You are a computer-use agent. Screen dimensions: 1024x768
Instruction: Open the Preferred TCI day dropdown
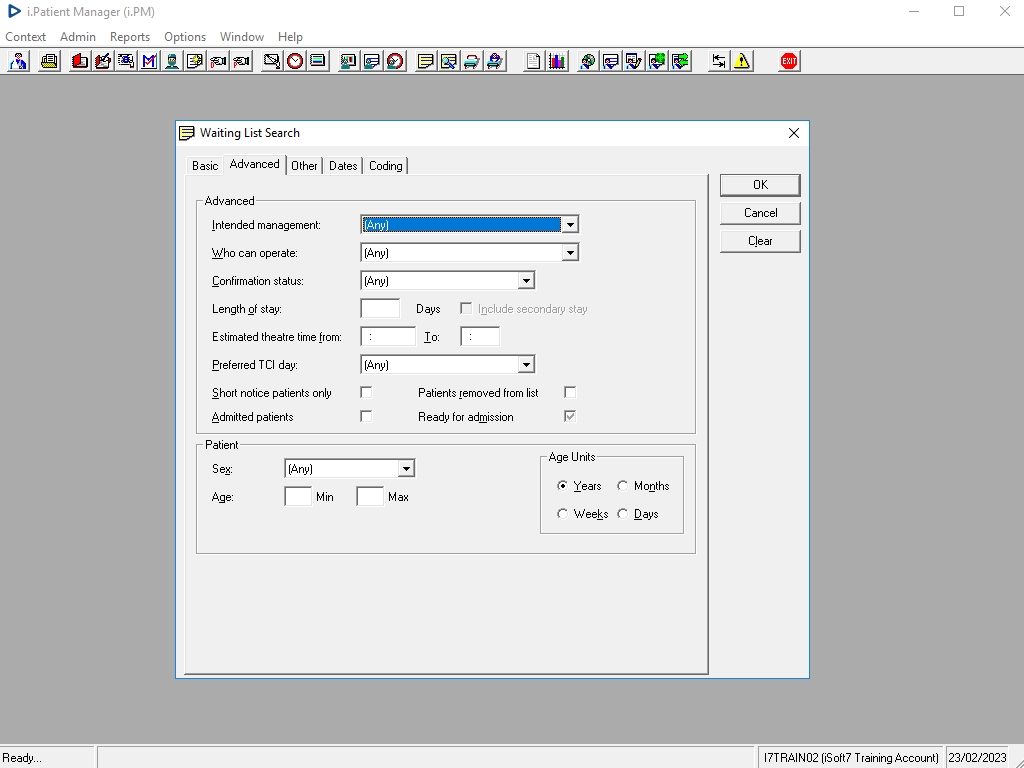click(x=526, y=365)
